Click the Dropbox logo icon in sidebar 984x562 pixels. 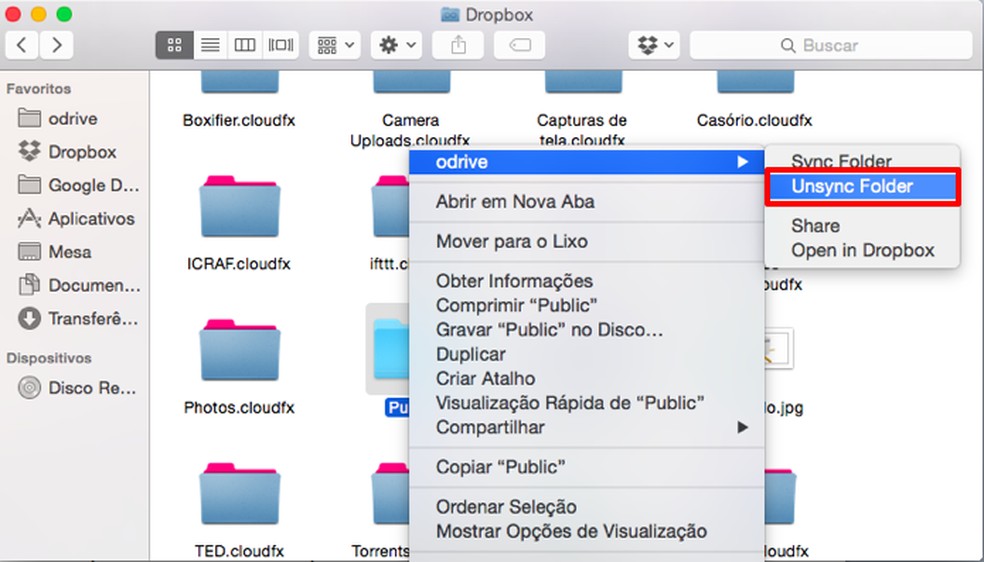(29, 151)
